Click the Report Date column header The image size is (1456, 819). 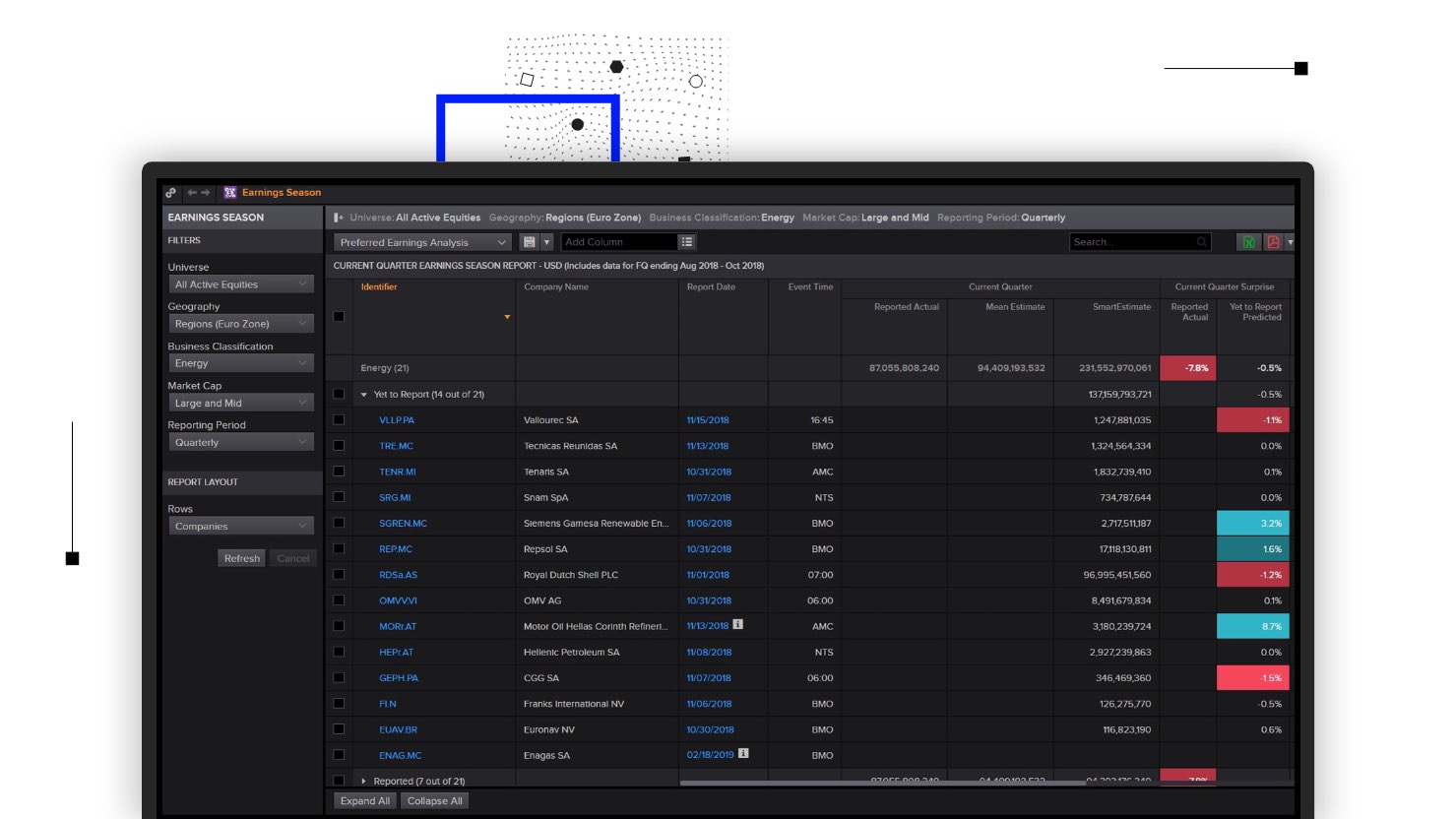(x=711, y=287)
